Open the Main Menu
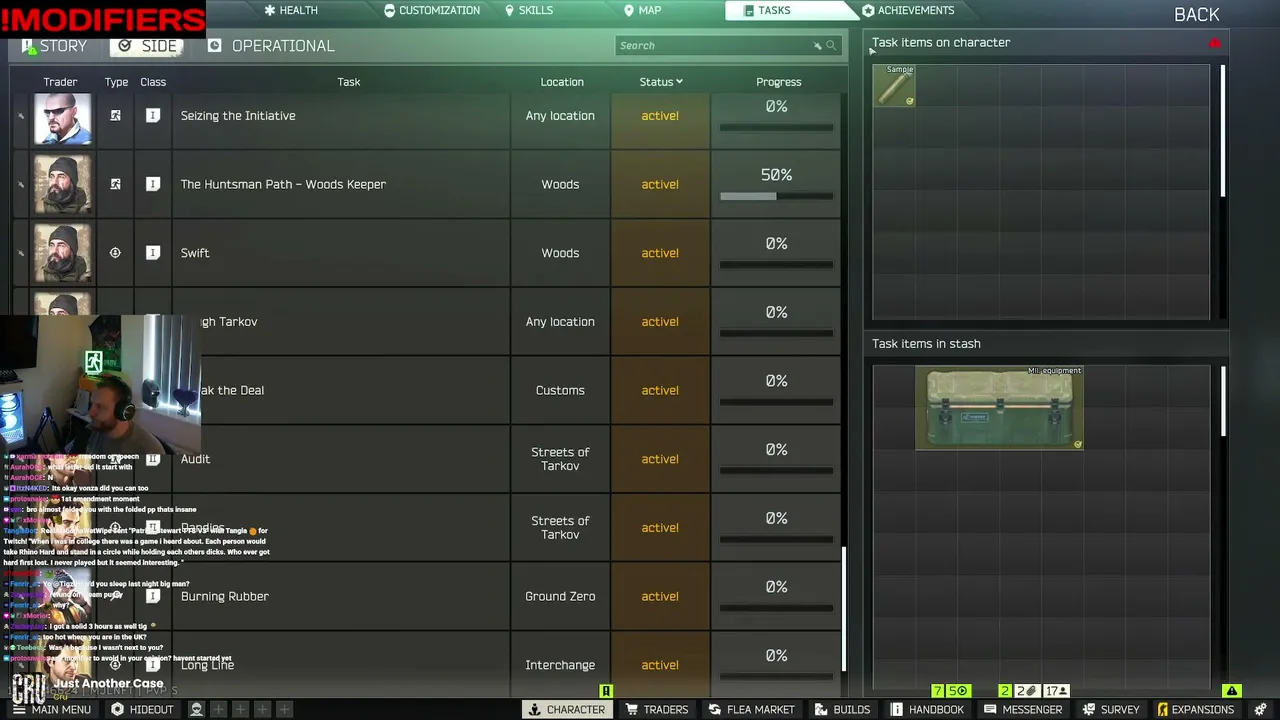Viewport: 1280px width, 720px height. tap(51, 709)
